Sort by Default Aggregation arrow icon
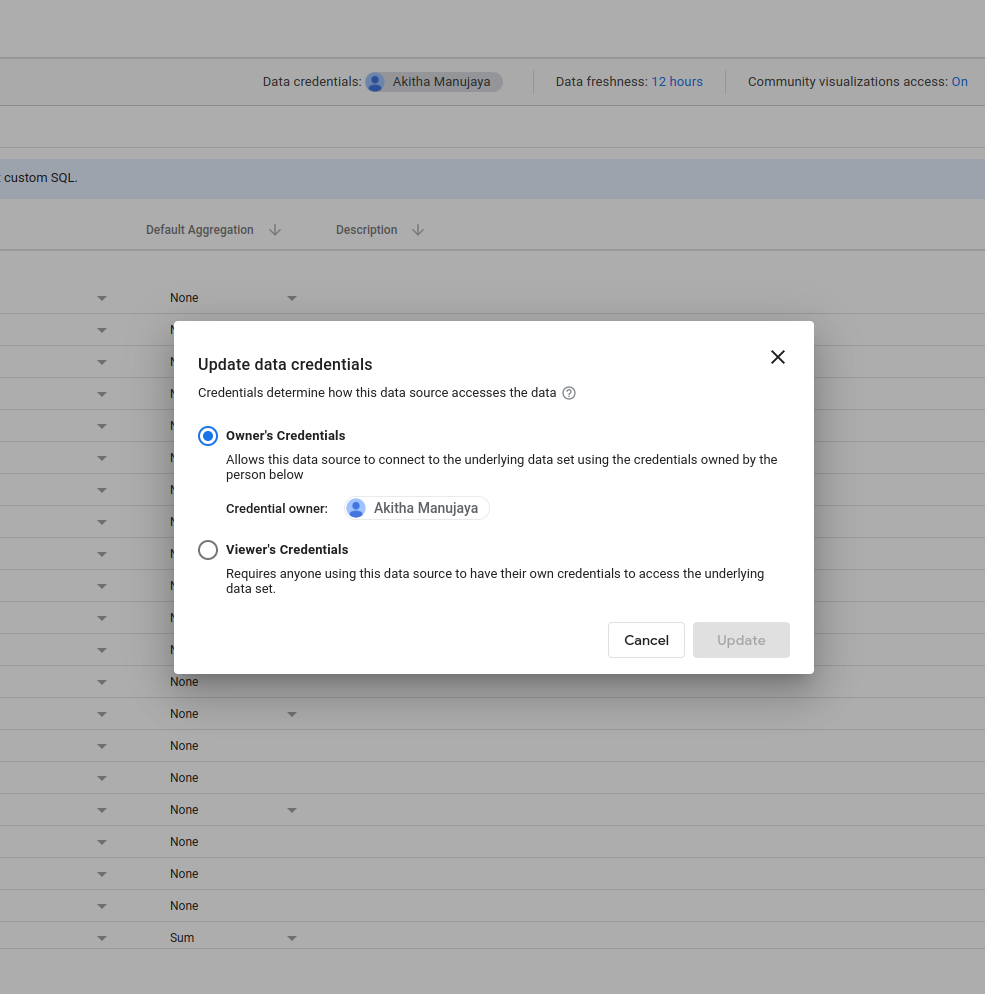The image size is (985, 994). click(275, 230)
